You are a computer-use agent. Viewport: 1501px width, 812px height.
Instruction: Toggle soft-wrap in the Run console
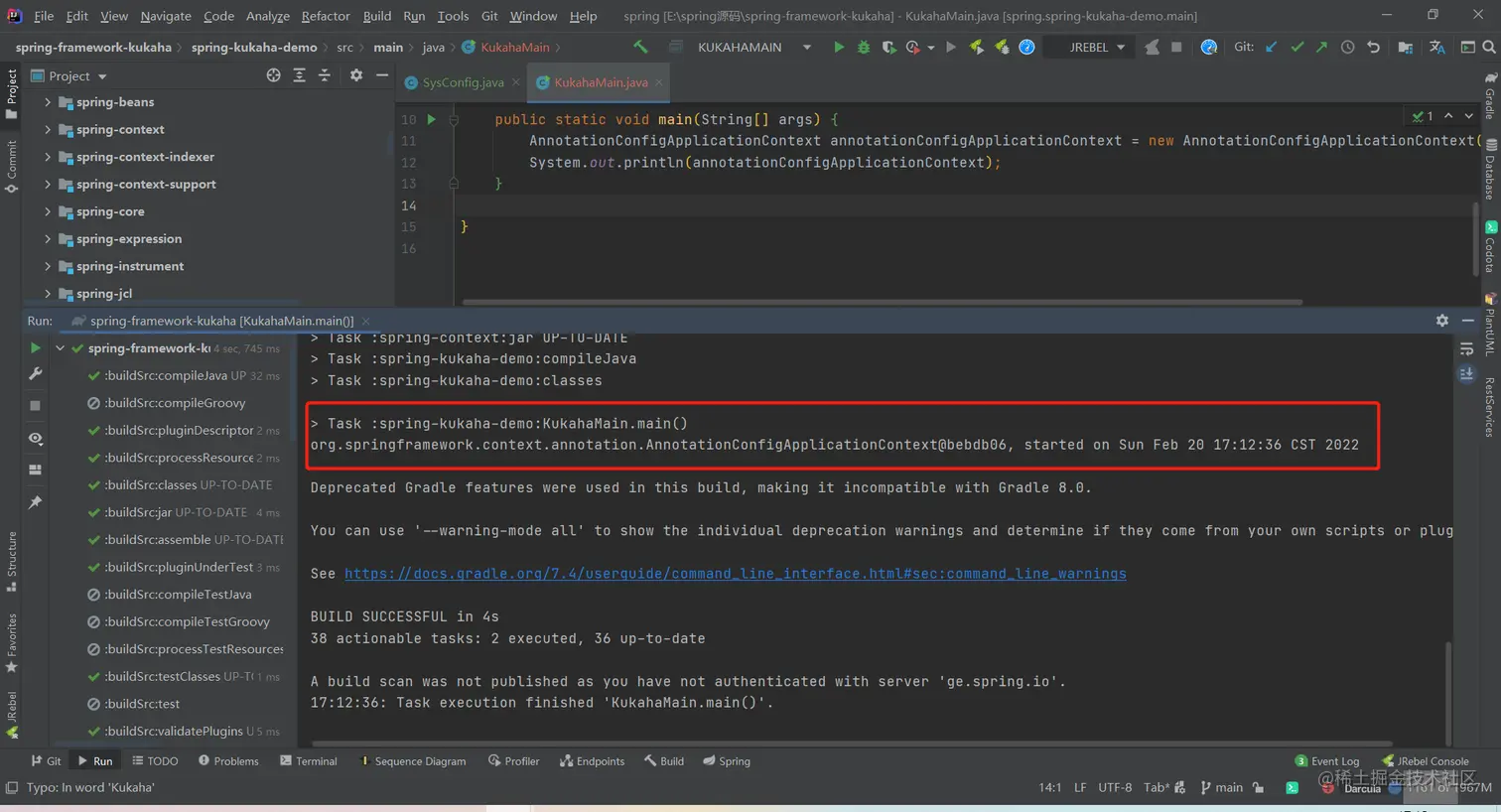click(x=1466, y=349)
